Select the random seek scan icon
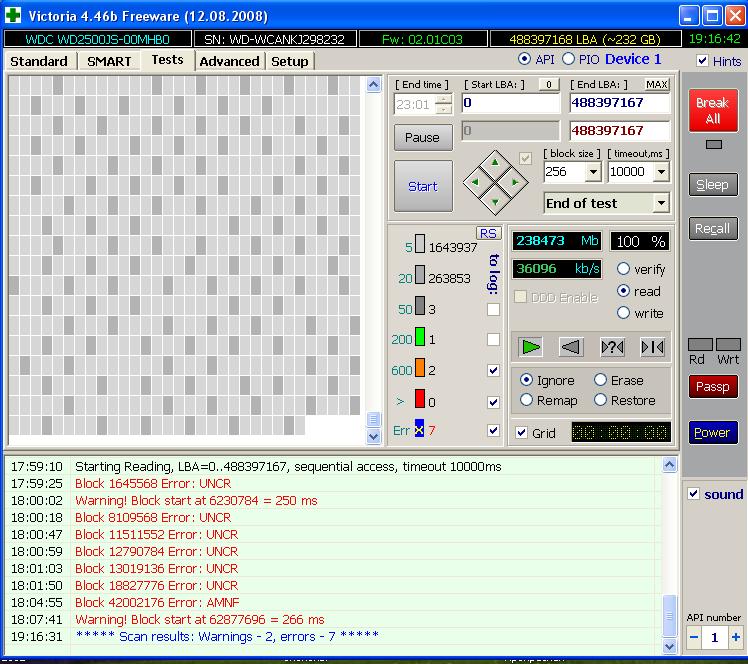Screen dimensions: 748x664 612,347
